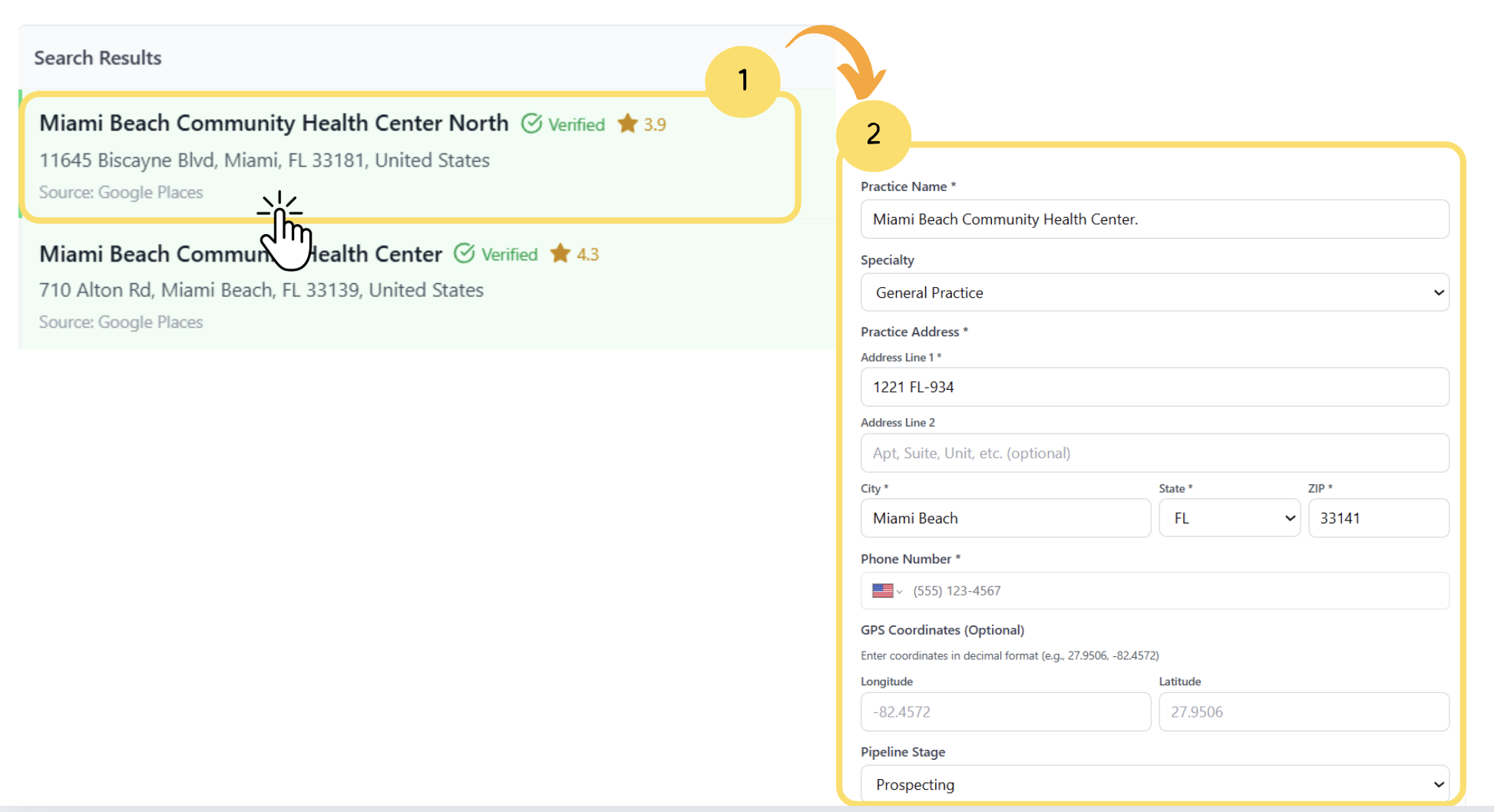
Task: Click the star rating icon showing 3.9
Action: [x=627, y=124]
